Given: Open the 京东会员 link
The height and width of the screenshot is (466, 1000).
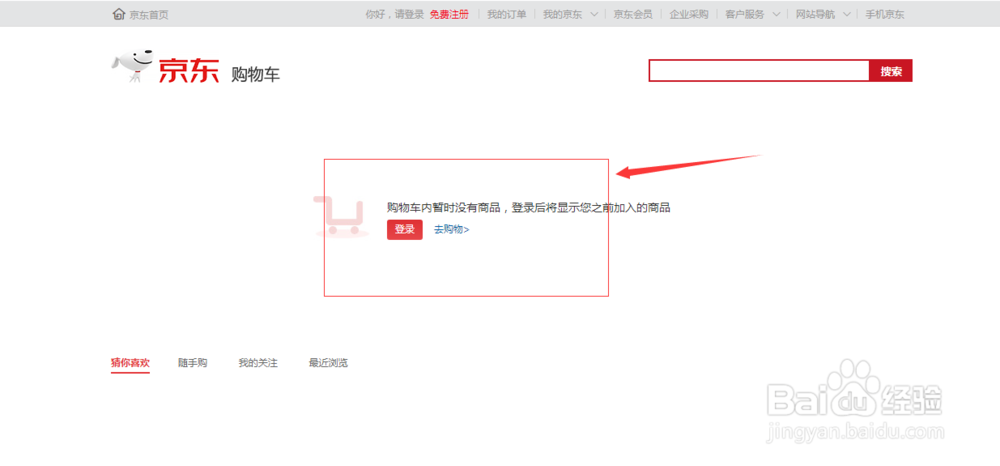Looking at the screenshot, I should point(633,14).
